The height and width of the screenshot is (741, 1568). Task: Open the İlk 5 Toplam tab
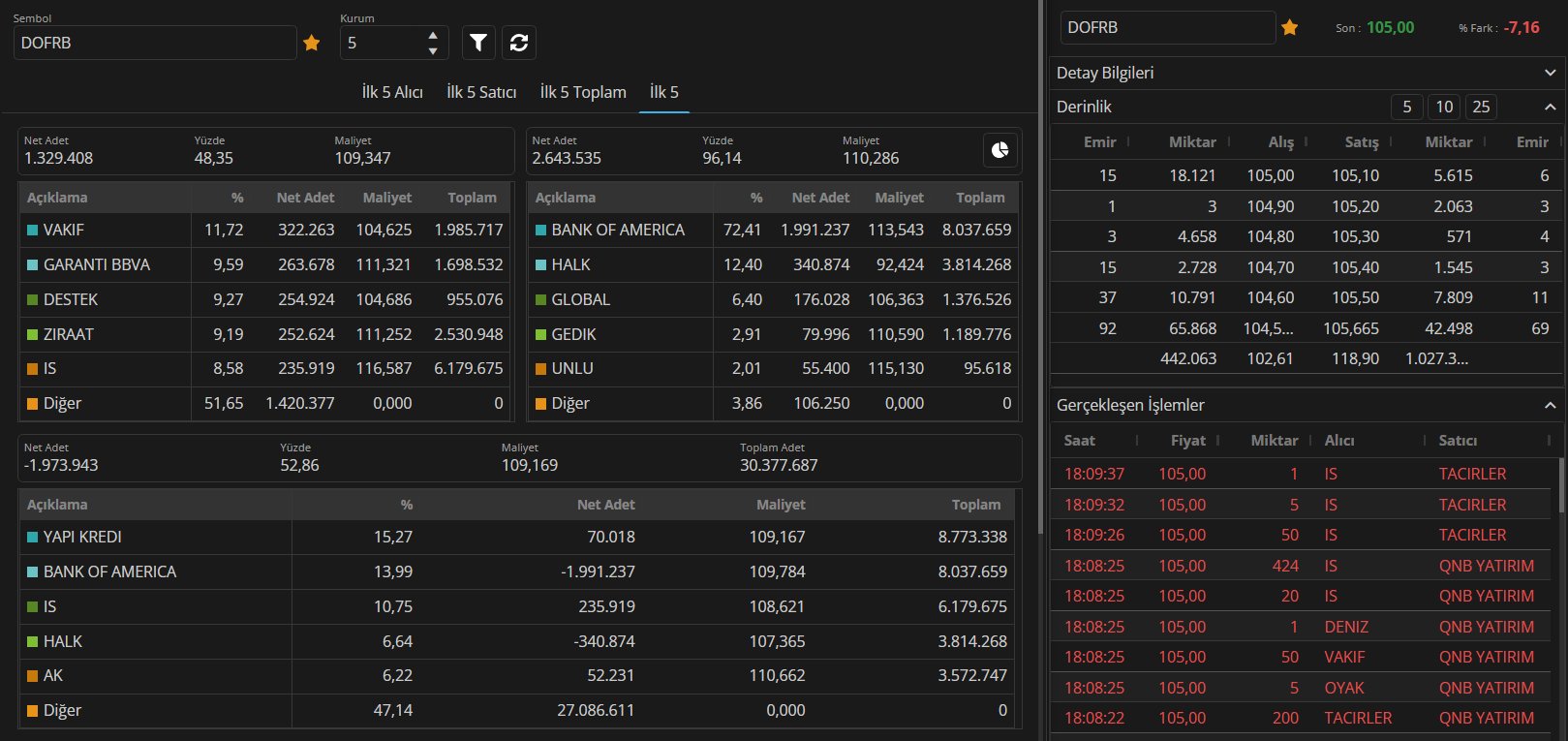click(x=583, y=92)
